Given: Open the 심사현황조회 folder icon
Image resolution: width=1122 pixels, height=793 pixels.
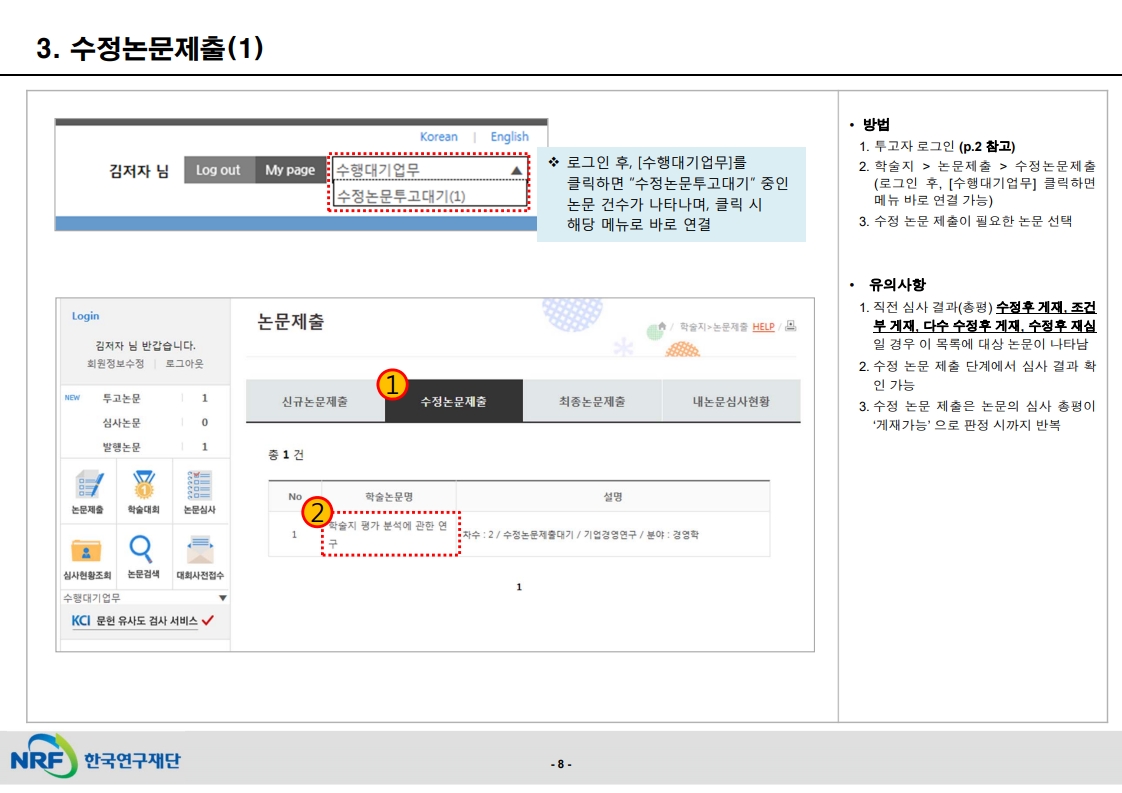Looking at the screenshot, I should pos(87,557).
